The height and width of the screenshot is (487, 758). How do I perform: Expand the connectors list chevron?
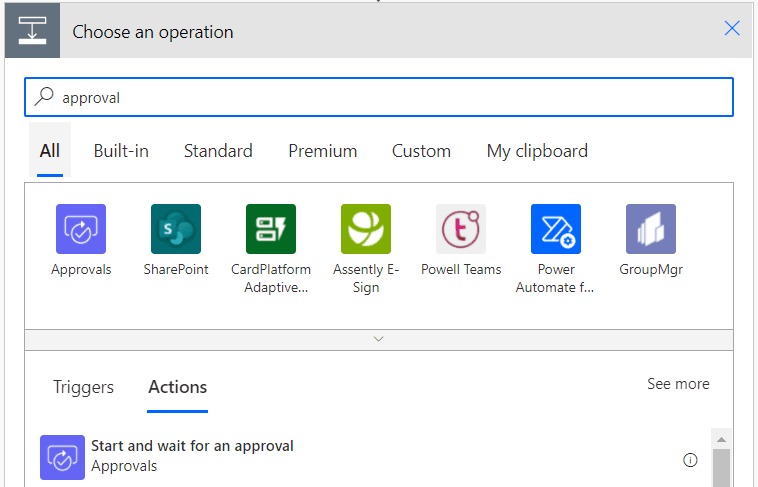point(379,339)
